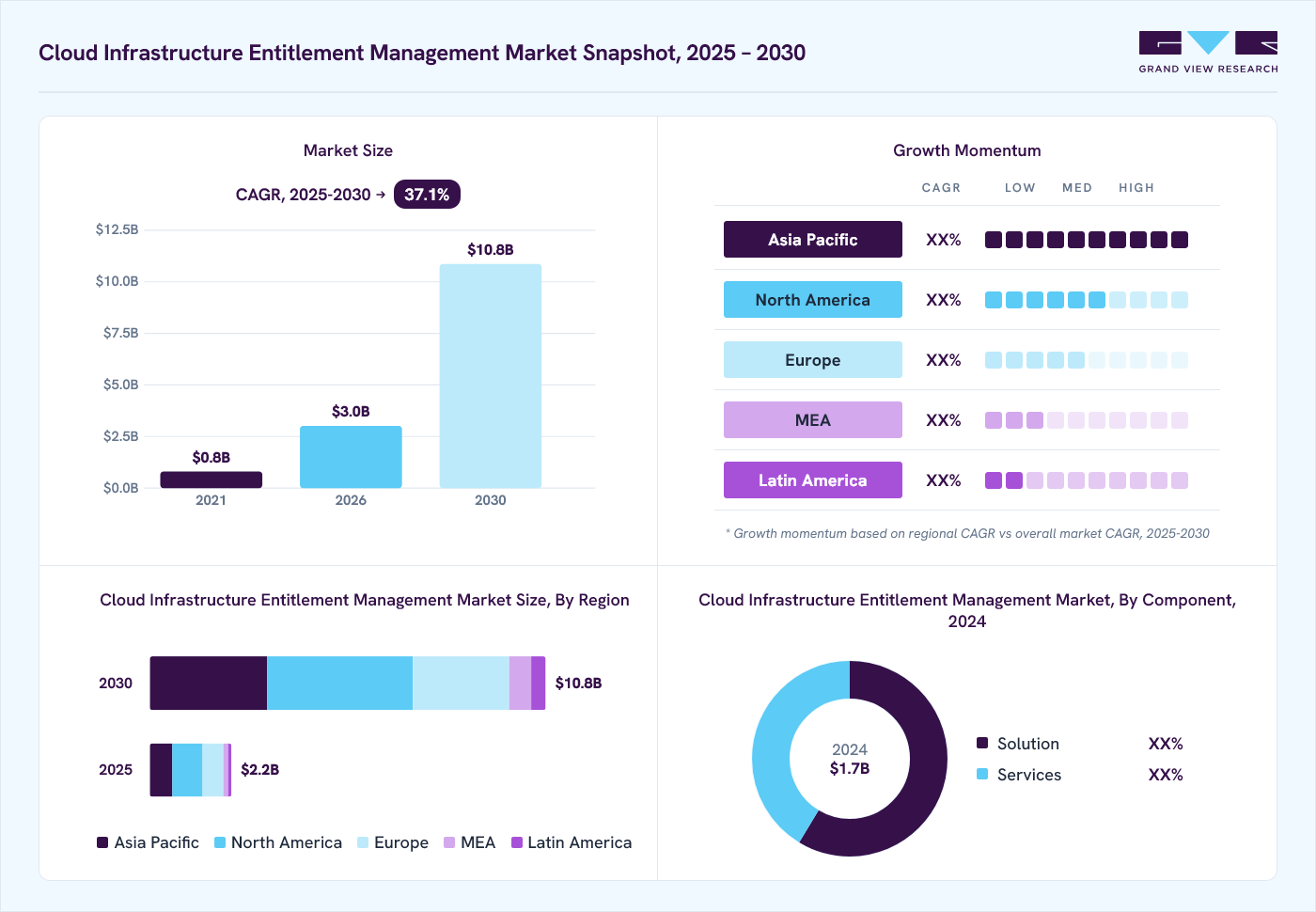
Task: Click Europe legend swatch in region chart
Action: pos(363,842)
